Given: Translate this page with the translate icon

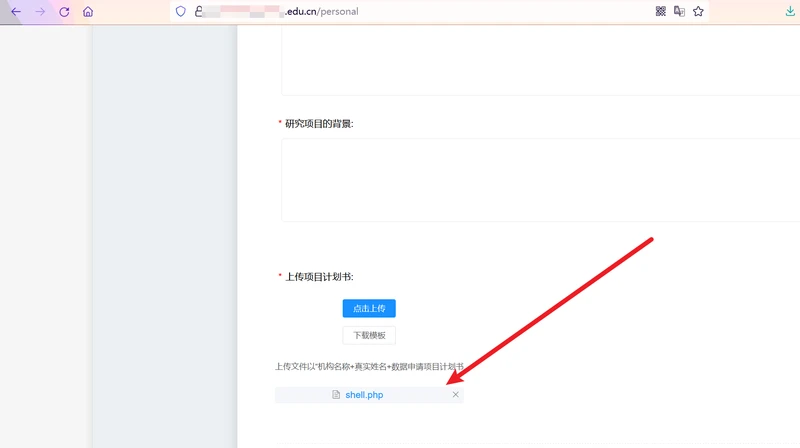Looking at the screenshot, I should [x=679, y=11].
